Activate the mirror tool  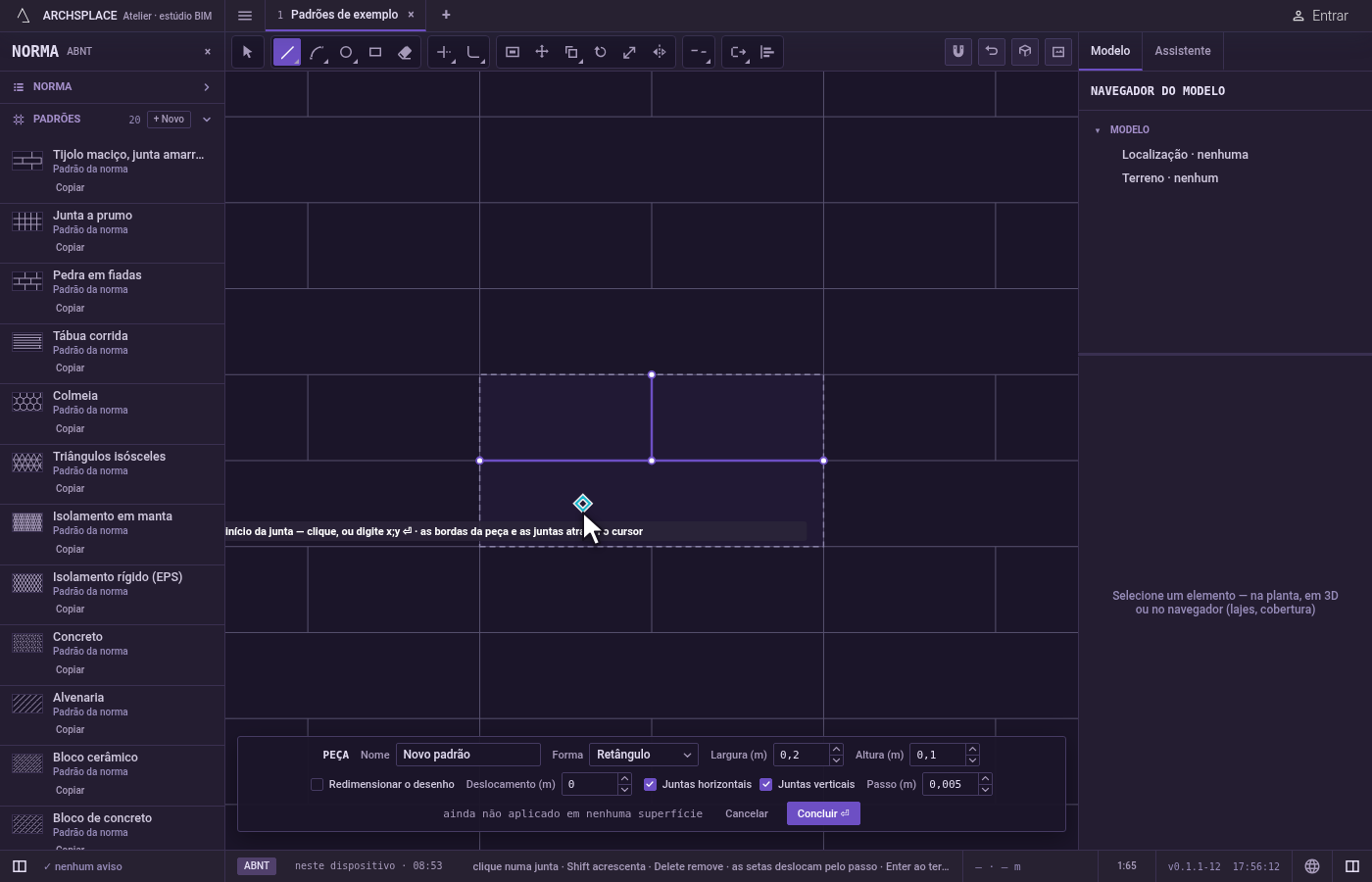(x=660, y=52)
